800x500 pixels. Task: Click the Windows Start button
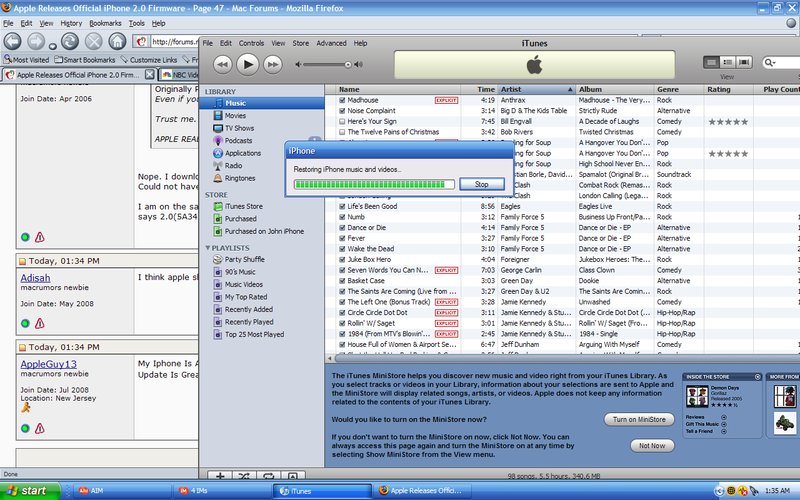tap(30, 491)
